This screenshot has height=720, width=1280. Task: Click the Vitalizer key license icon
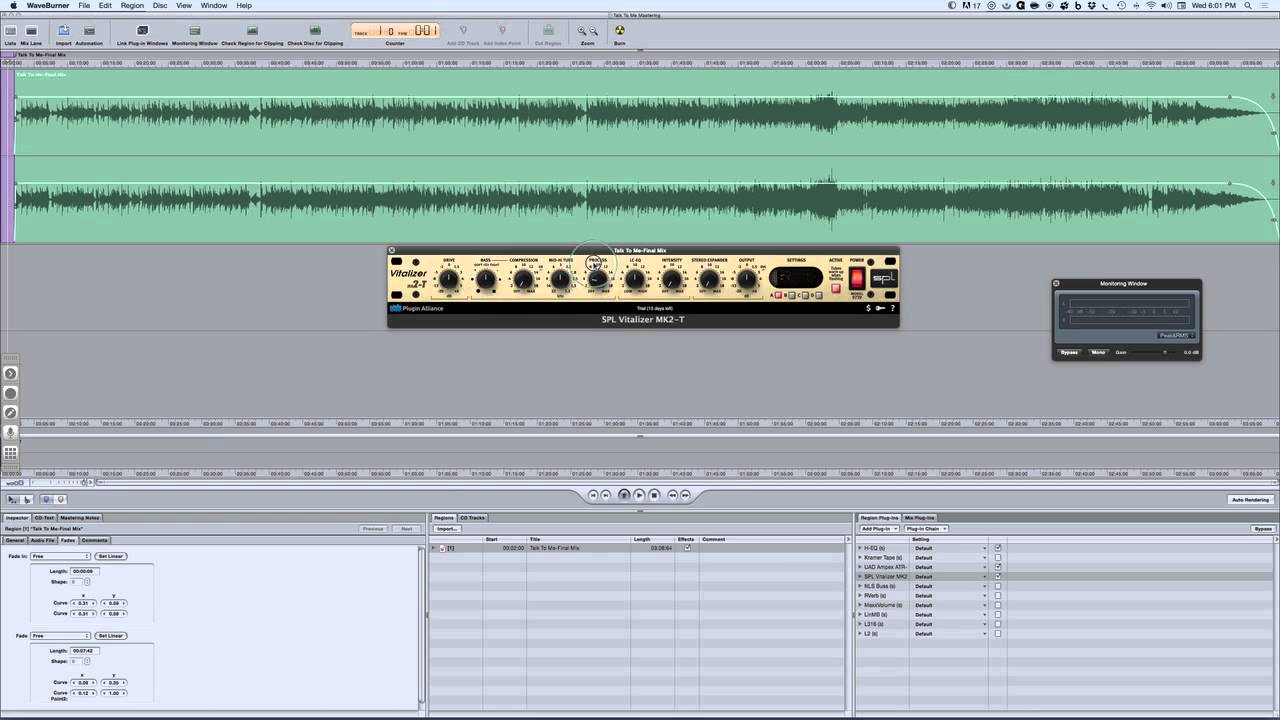click(880, 308)
